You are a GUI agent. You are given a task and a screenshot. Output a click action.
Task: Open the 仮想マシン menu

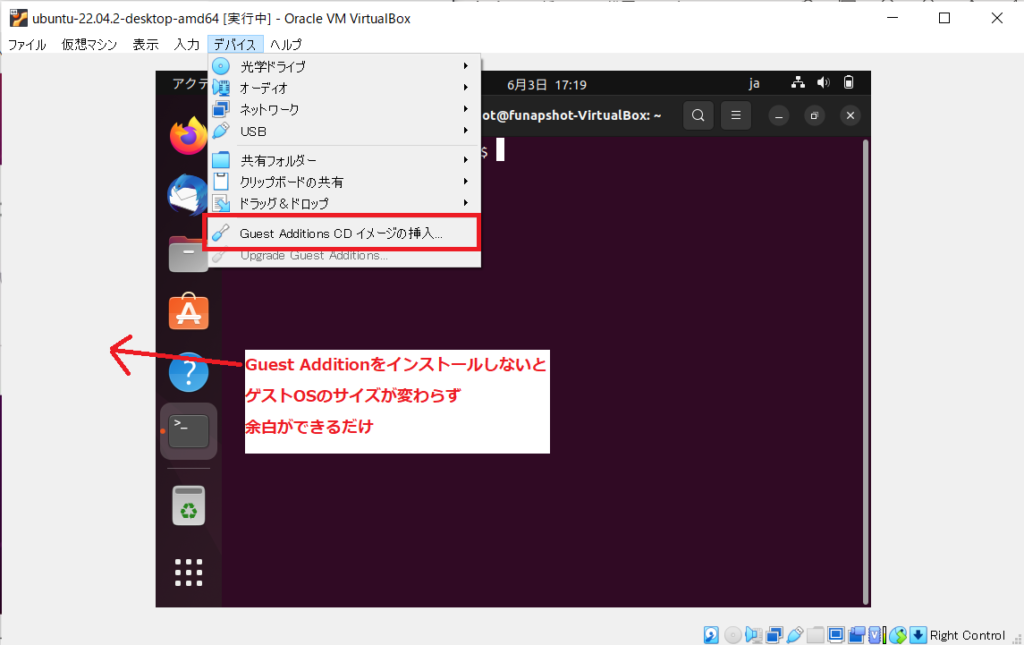click(x=89, y=44)
